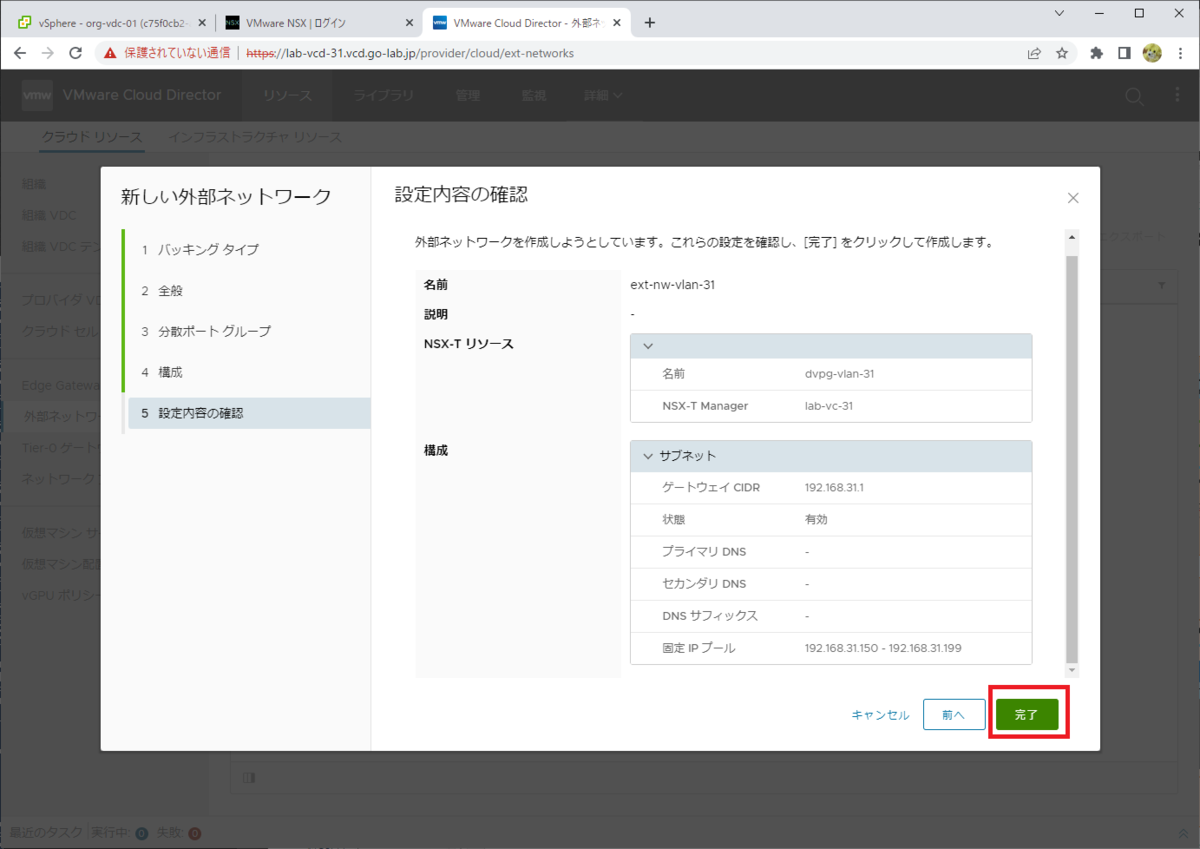1200x849 pixels.
Task: Close the VMware NSX browser tab
Action: click(408, 23)
